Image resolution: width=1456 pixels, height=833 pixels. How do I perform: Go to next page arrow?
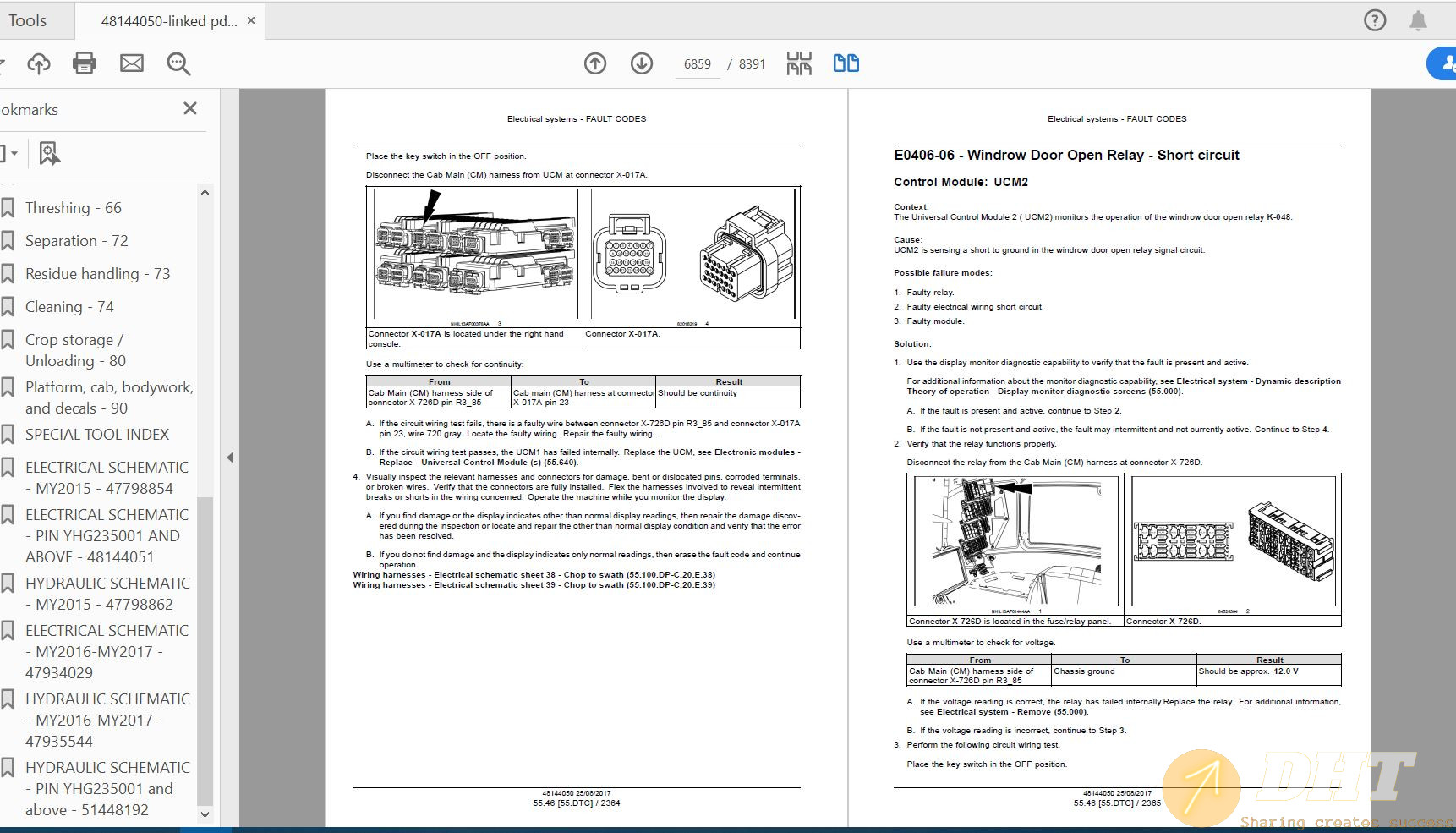(x=642, y=63)
